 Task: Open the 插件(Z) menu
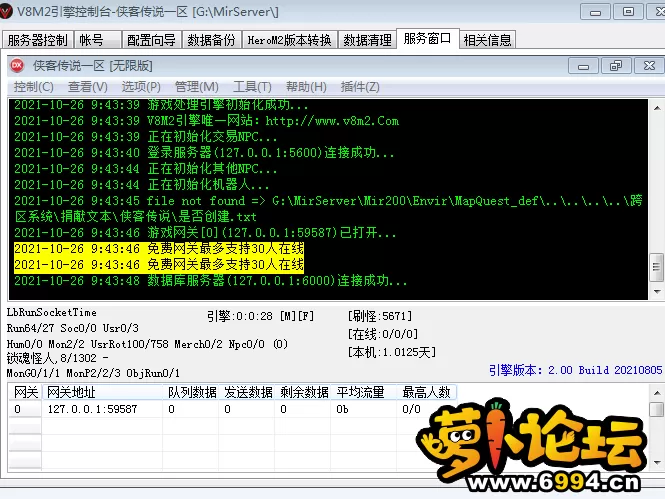[x=360, y=87]
